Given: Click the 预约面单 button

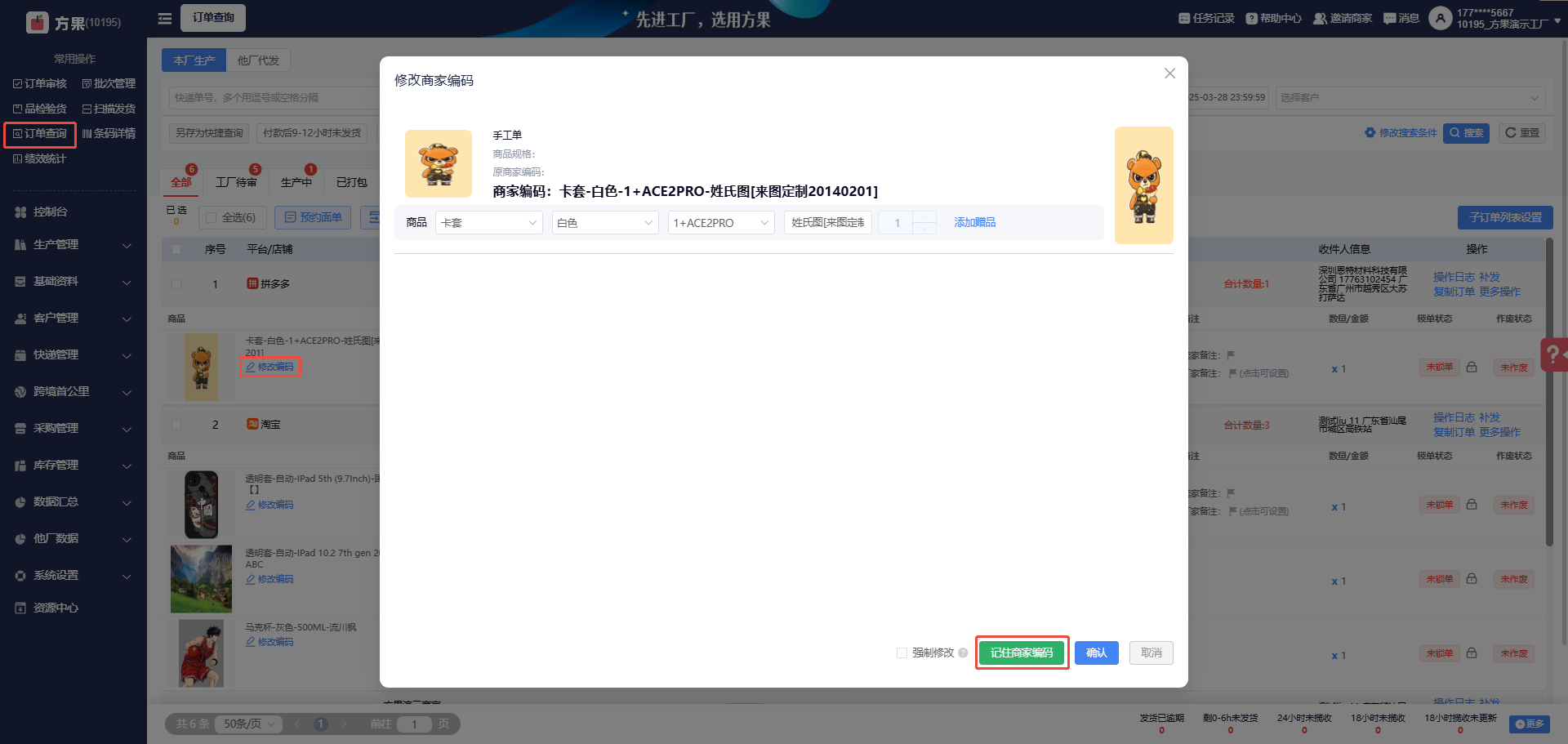Looking at the screenshot, I should 313,217.
